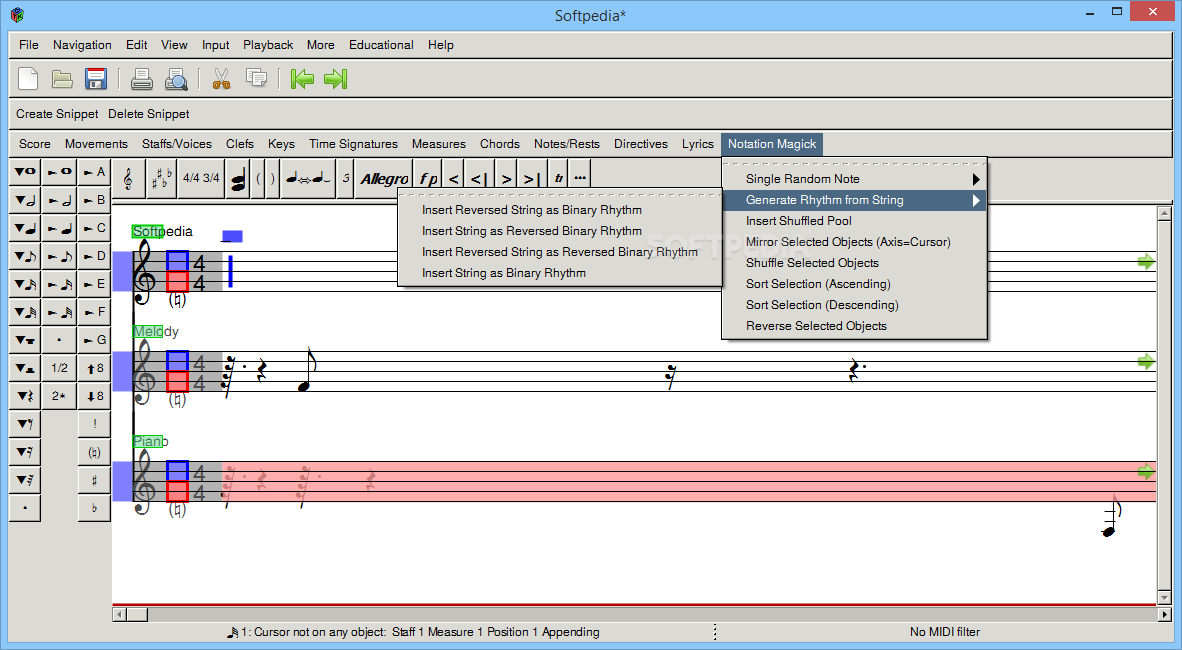Insert a quarter note from the palette

pyautogui.click(x=60, y=228)
